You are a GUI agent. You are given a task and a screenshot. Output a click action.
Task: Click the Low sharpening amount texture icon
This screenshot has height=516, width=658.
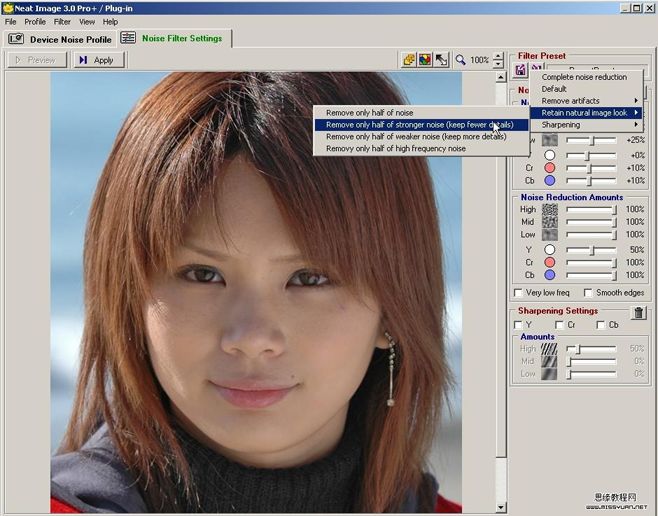click(549, 374)
